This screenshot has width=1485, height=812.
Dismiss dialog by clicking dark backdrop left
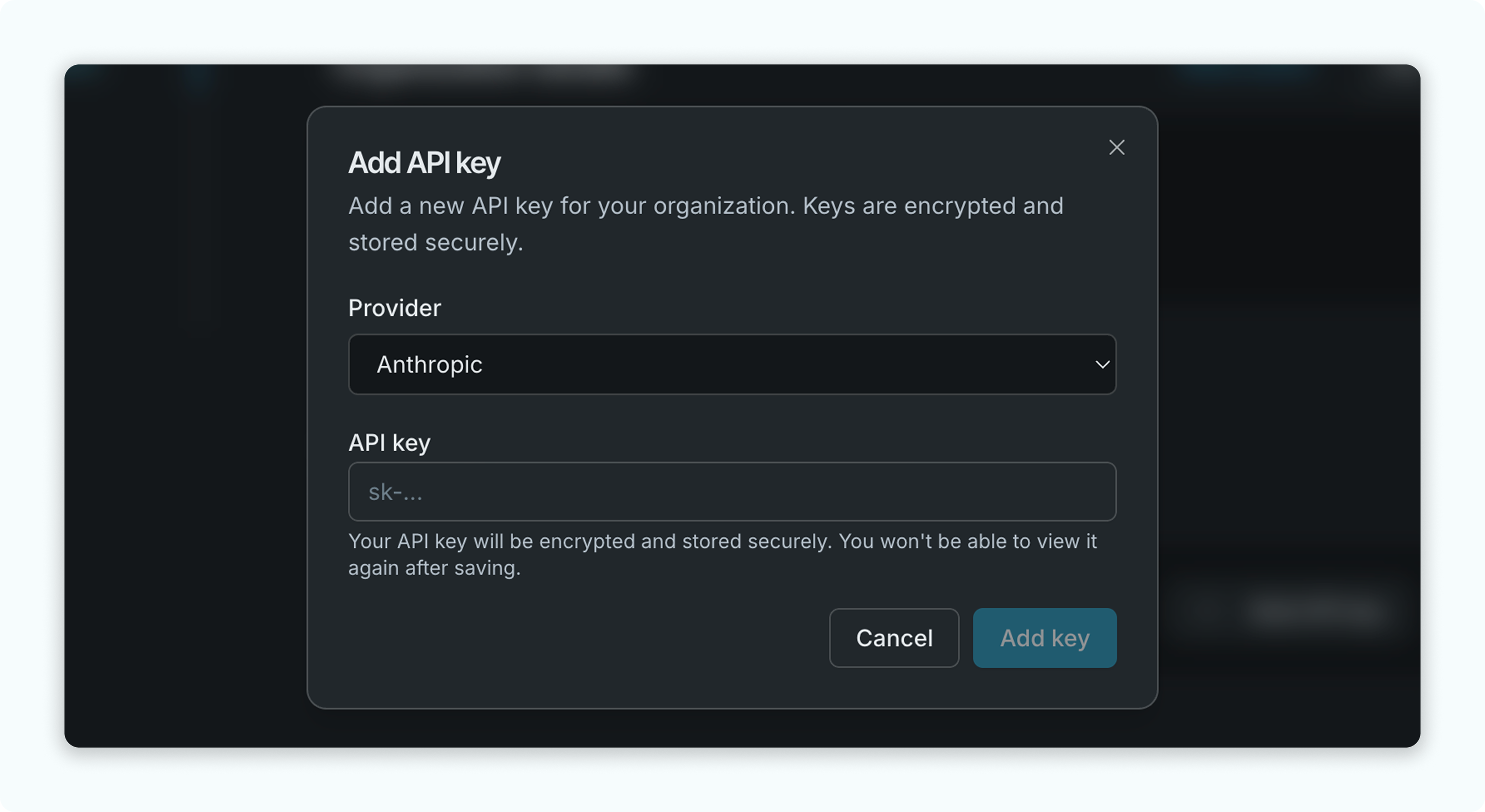[185, 404]
